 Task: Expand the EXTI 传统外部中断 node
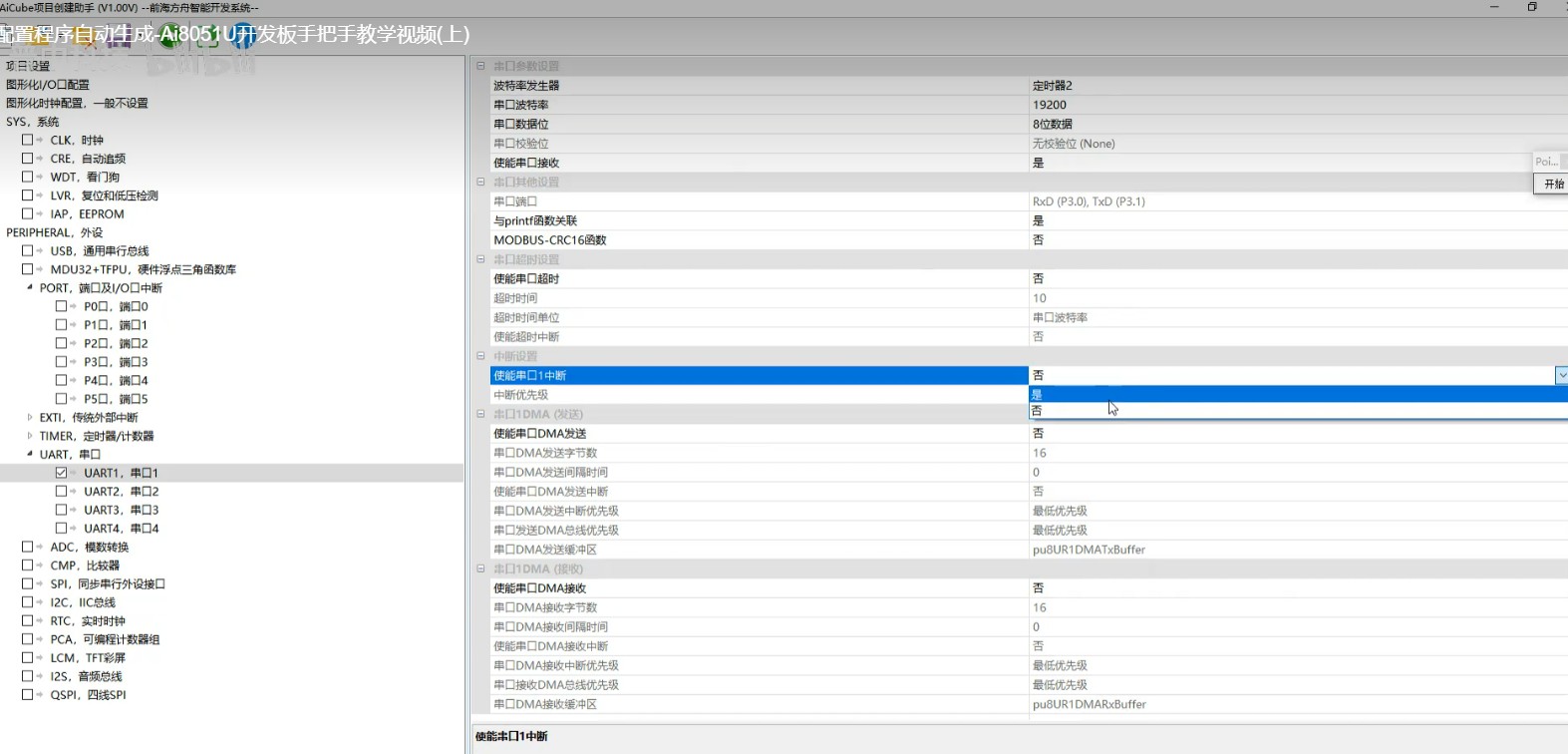point(30,418)
